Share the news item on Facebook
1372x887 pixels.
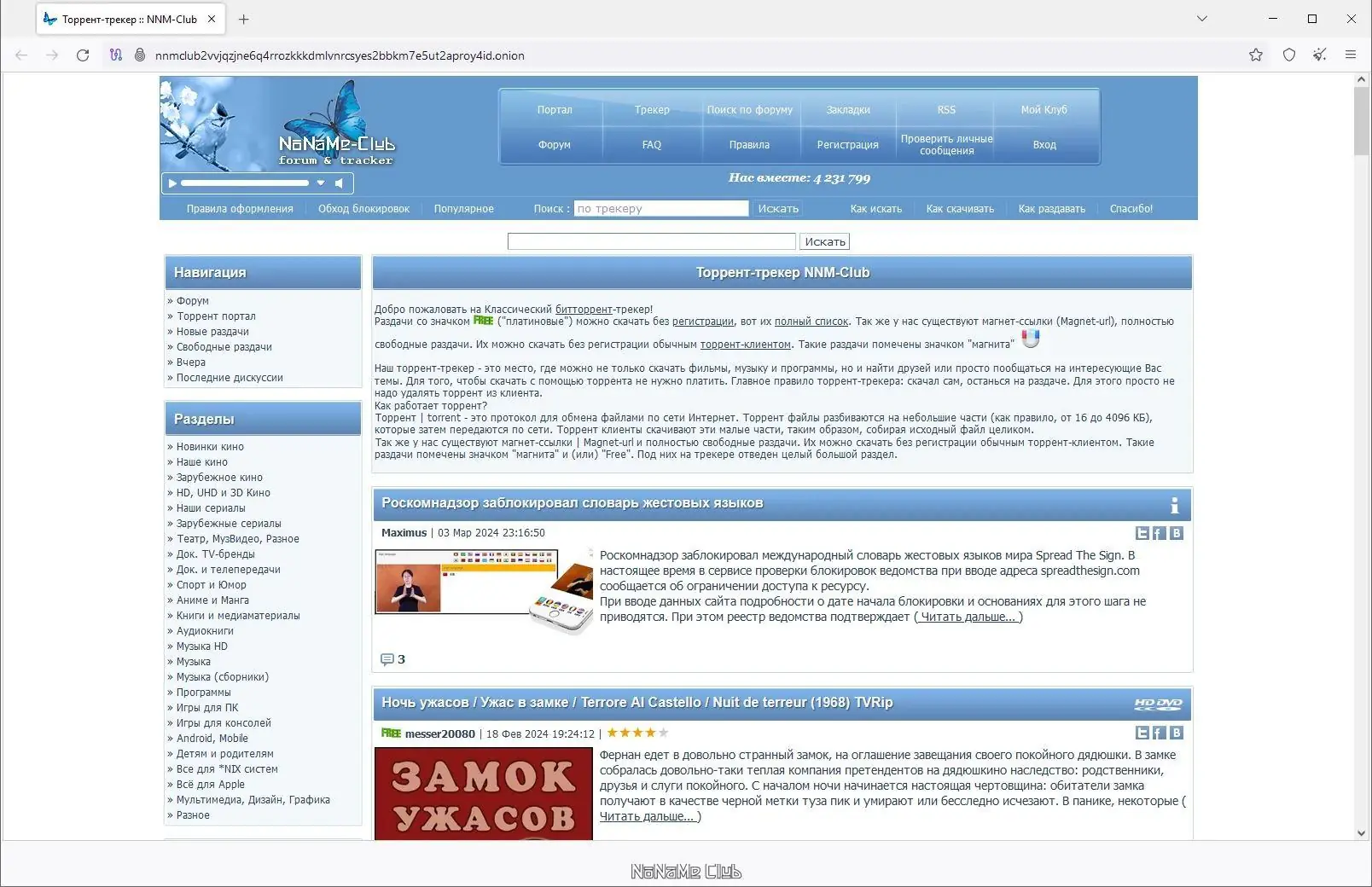(1160, 533)
